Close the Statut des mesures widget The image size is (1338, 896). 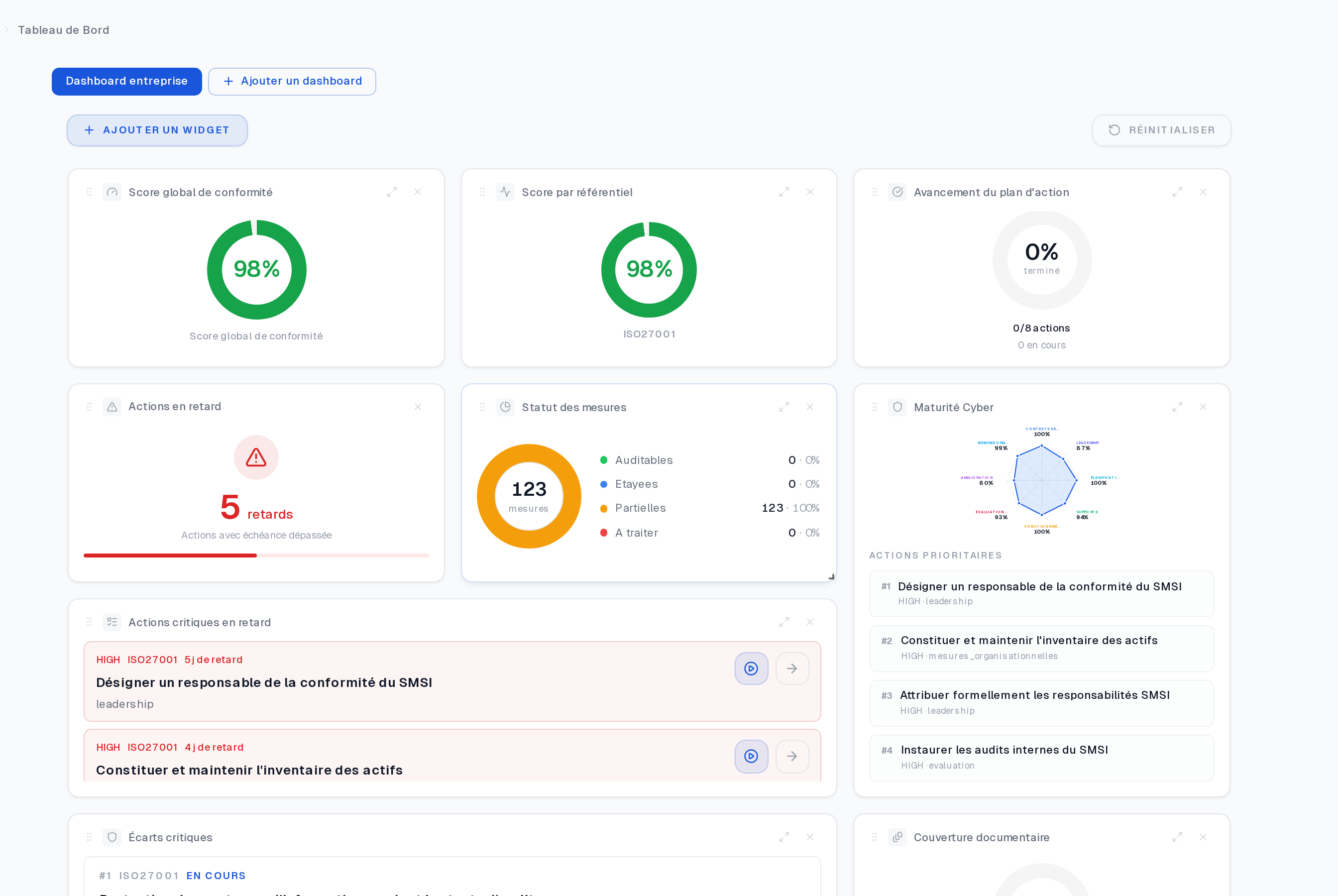click(810, 407)
